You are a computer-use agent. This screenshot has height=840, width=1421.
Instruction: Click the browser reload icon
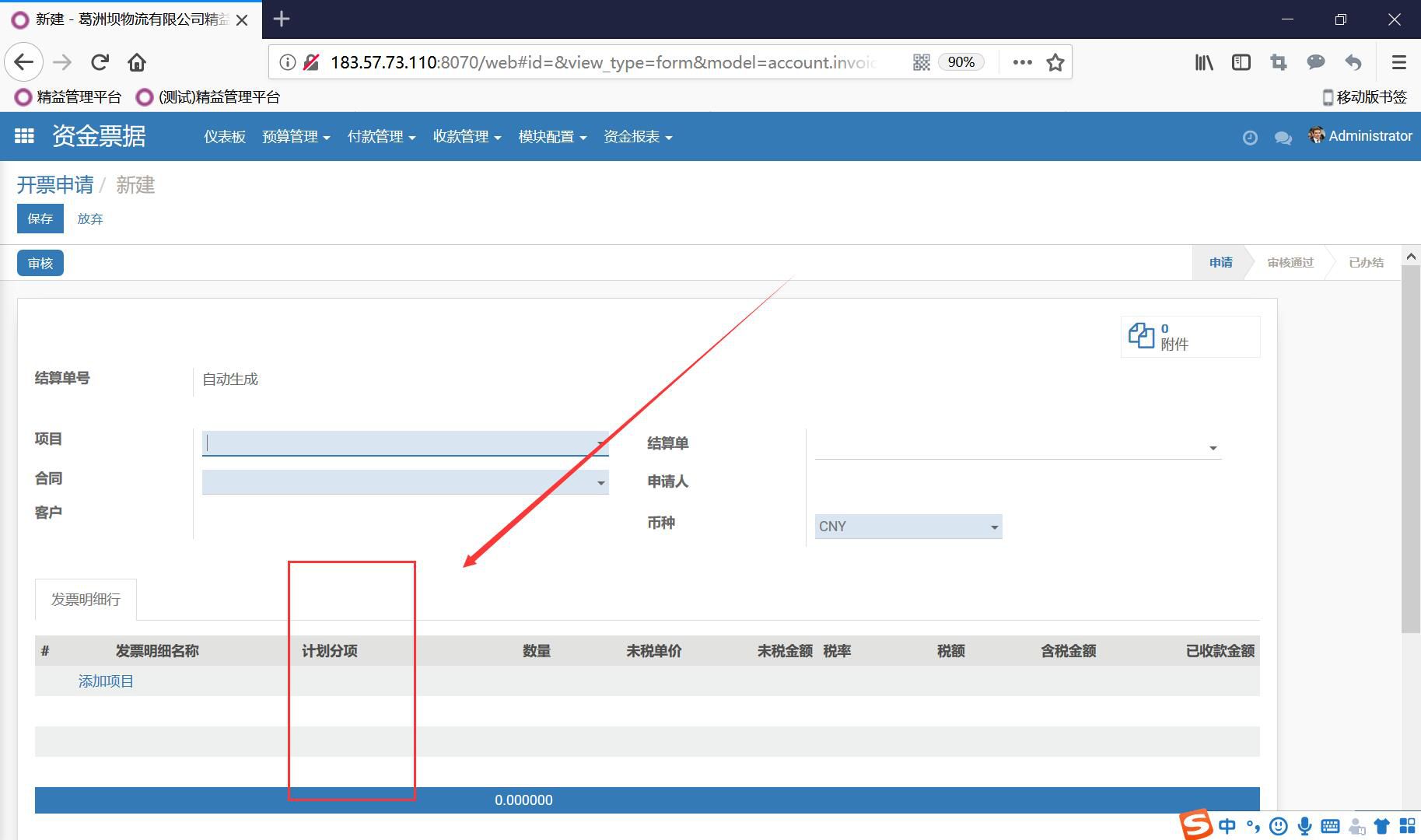pos(100,62)
